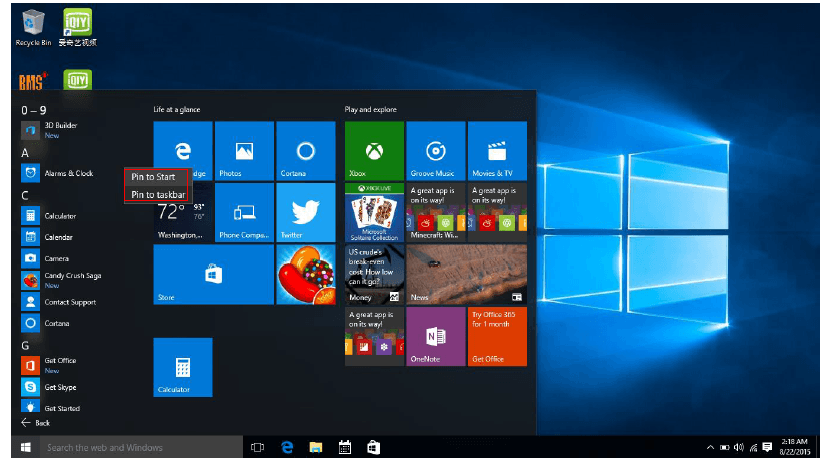Open the OneNote tile
Viewport: 837px width, 468px height.
tap(435, 336)
